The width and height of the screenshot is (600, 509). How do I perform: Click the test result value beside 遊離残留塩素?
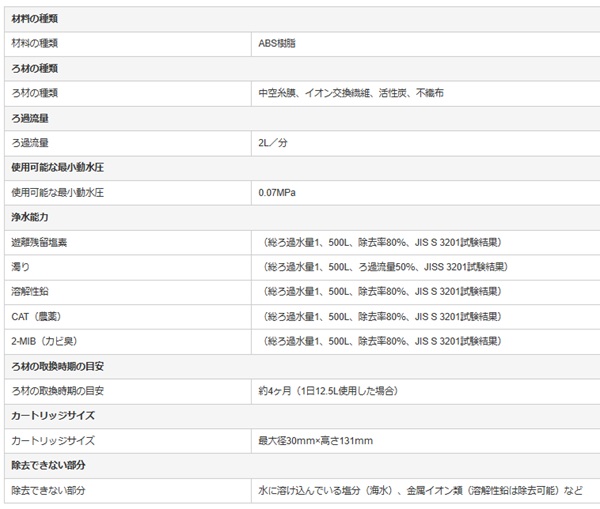(x=383, y=242)
